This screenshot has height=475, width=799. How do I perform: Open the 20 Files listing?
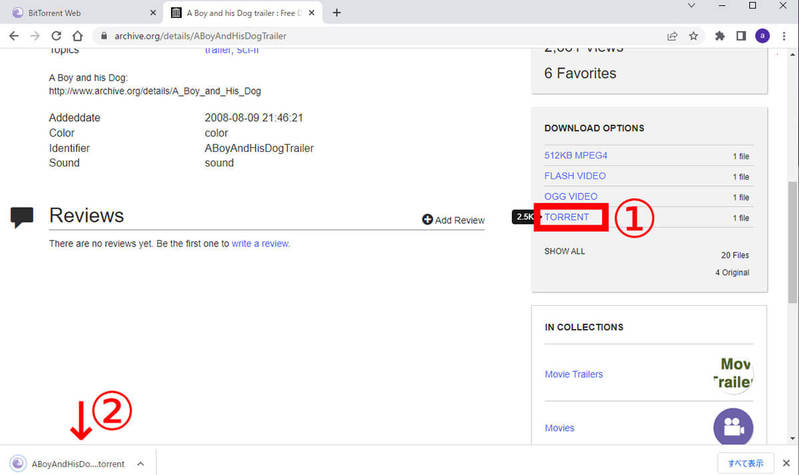[735, 255]
